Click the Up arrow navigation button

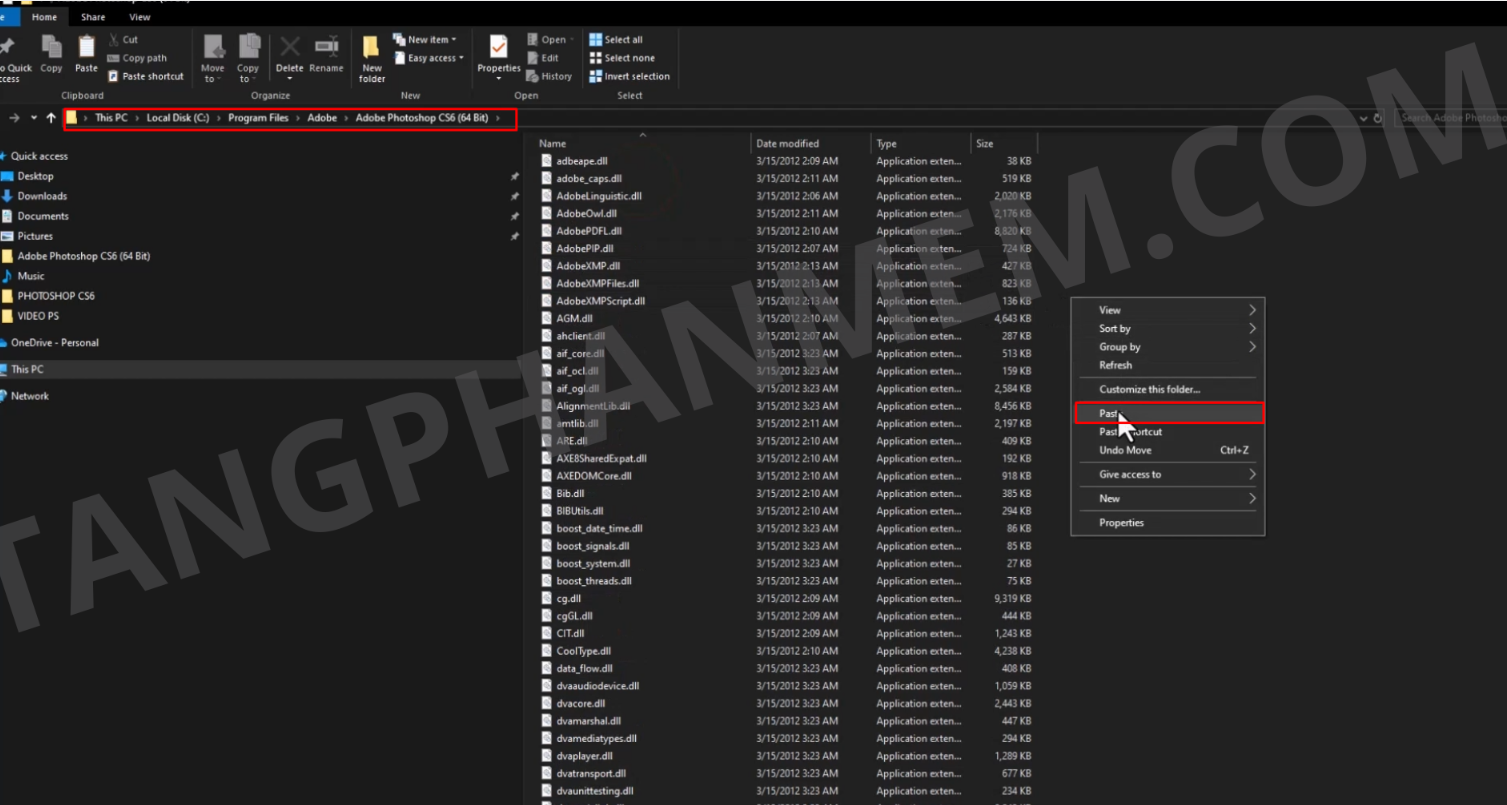[x=51, y=118]
